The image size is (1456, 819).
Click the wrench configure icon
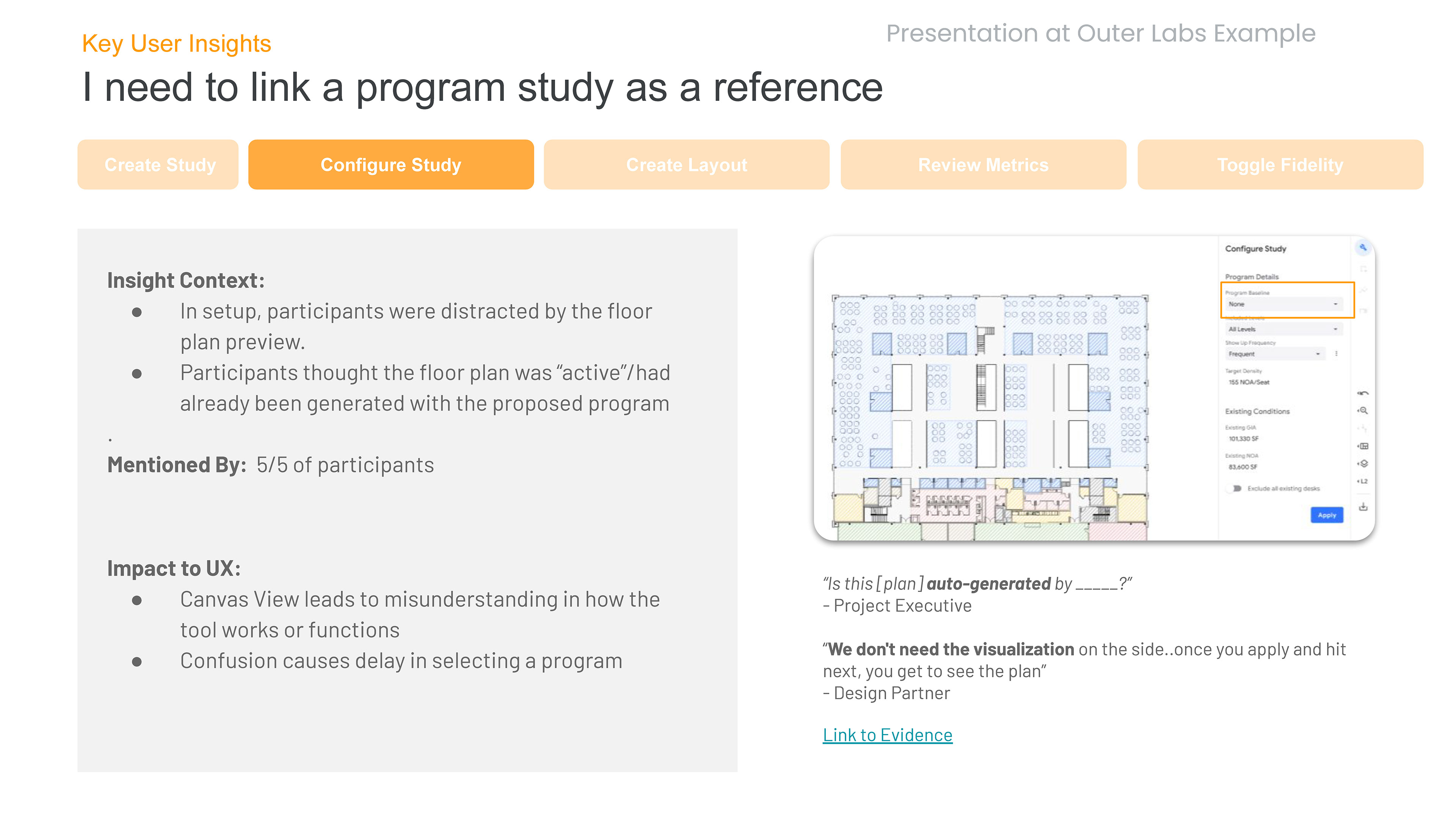click(x=1363, y=248)
